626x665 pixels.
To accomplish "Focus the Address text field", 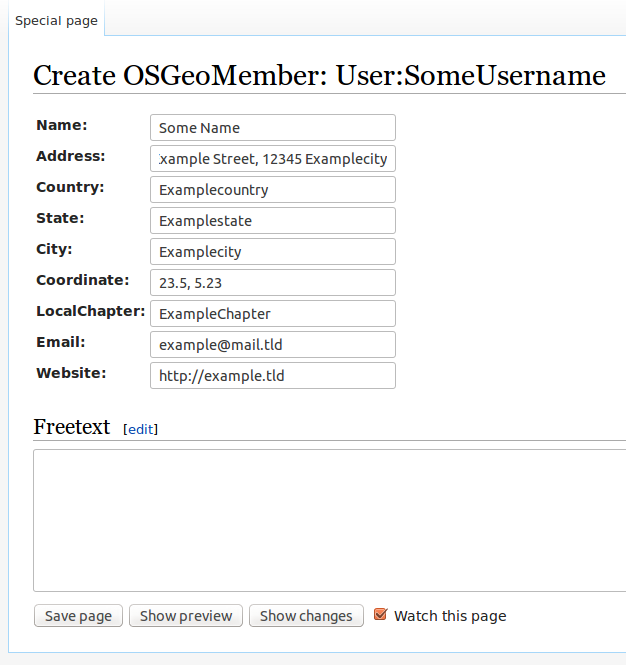I will tap(272, 159).
